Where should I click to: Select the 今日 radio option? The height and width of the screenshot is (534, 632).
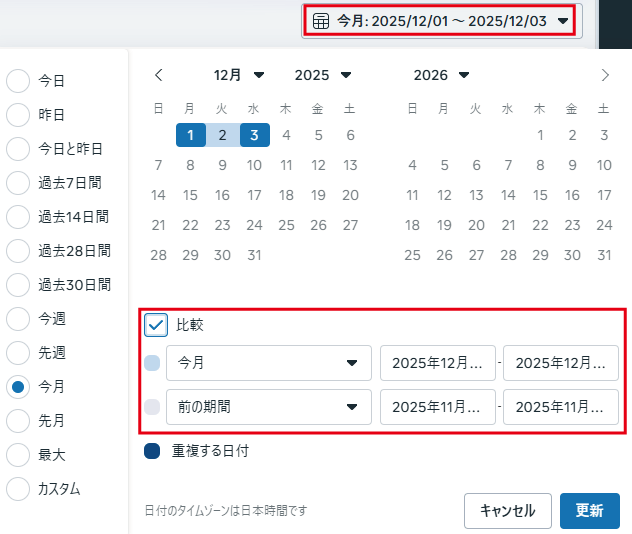18,81
